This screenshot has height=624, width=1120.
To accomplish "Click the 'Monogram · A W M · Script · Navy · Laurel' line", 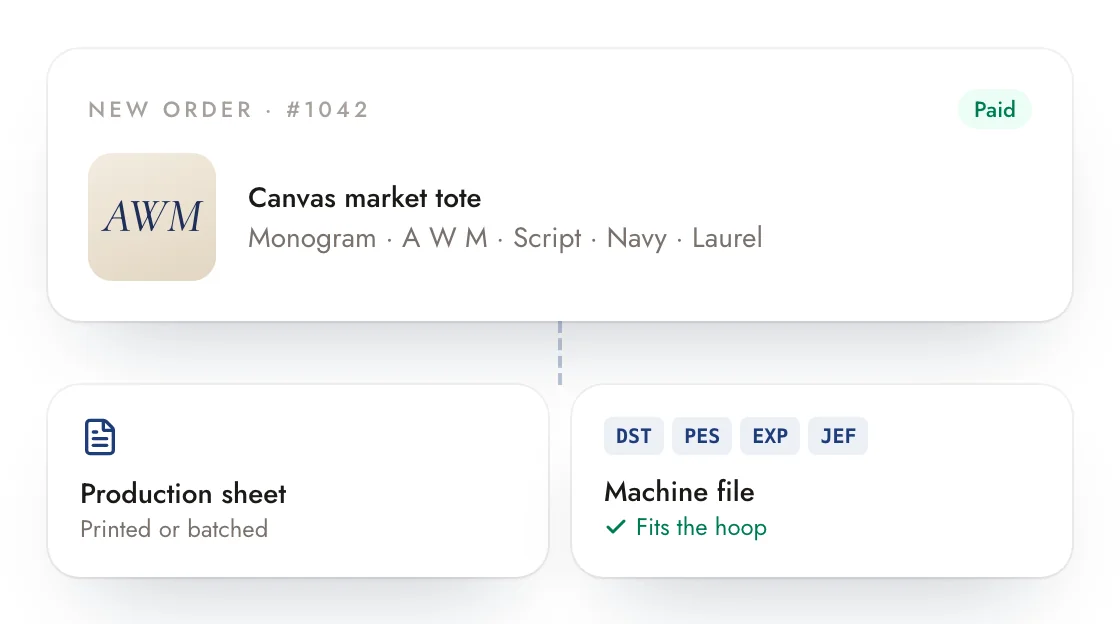I will [505, 238].
